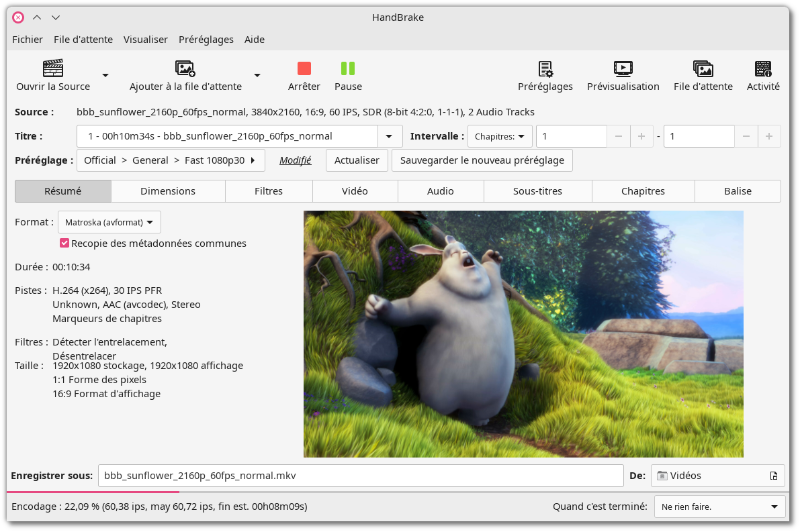Click the text 16:9 Format d'affichage

(x=106, y=394)
